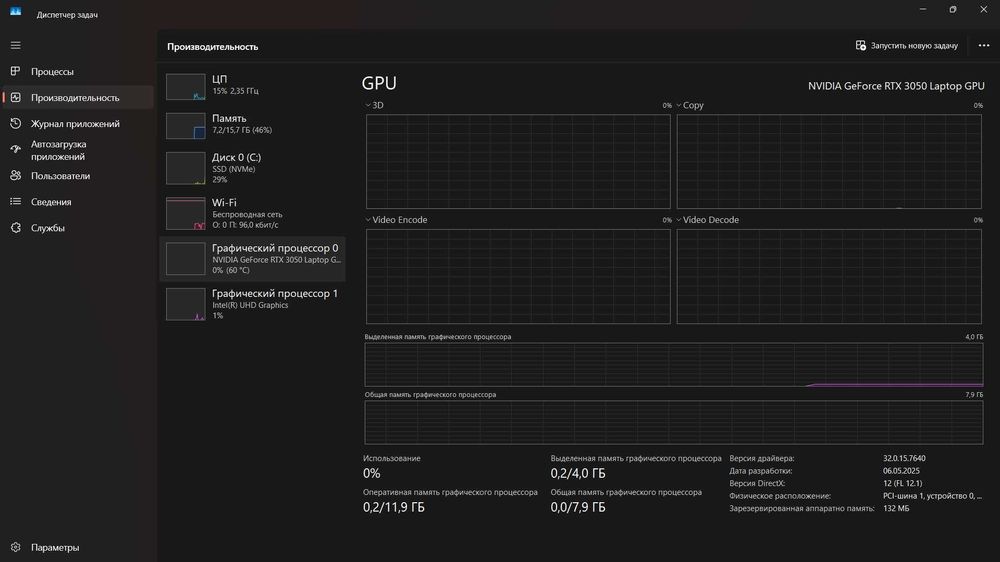Image resolution: width=1000 pixels, height=562 pixels.
Task: Click the 0,2/4,0 ГБ dedicated memory value
Action: pos(578,473)
